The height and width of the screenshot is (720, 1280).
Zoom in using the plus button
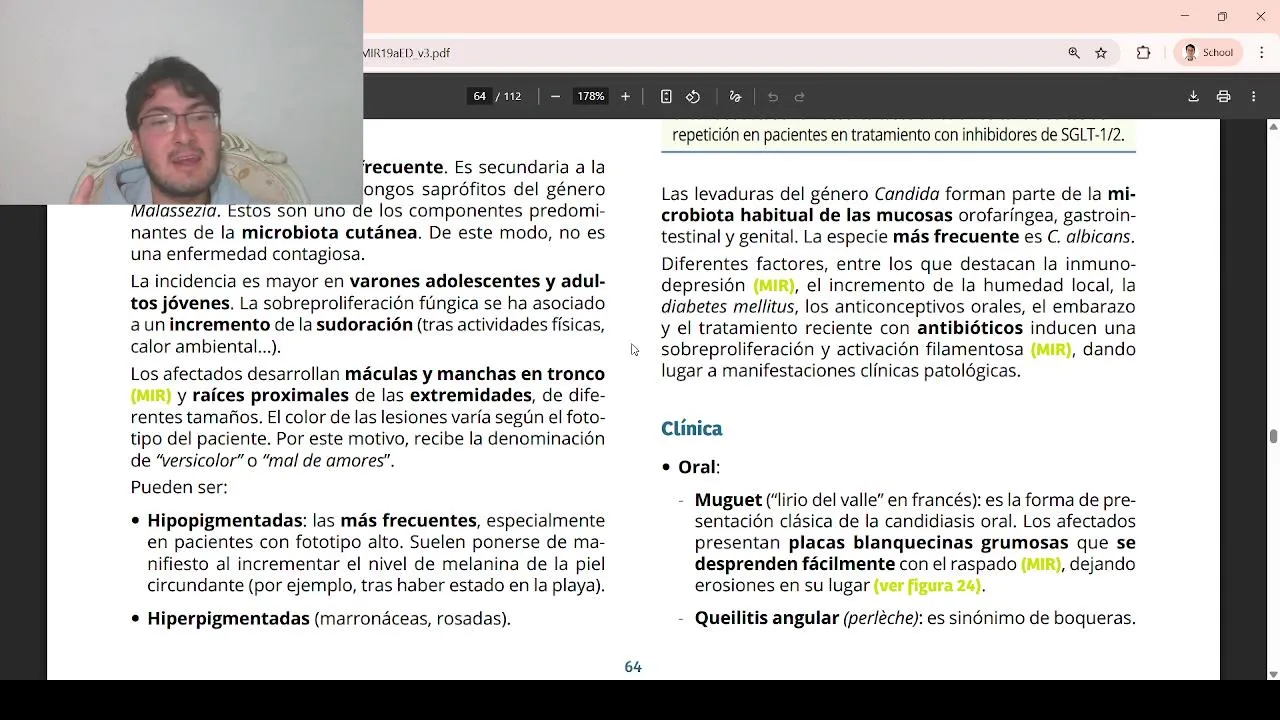pyautogui.click(x=625, y=97)
